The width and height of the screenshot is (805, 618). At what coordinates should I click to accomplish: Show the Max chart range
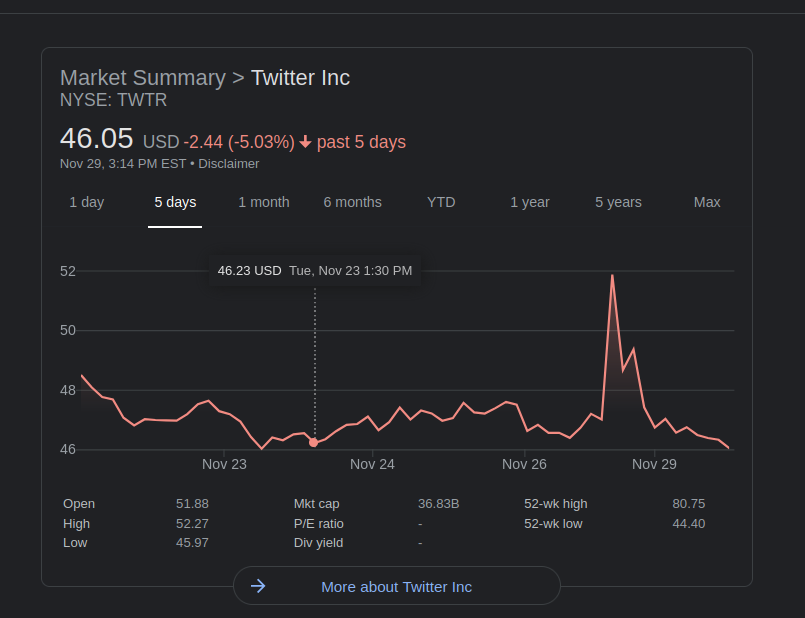point(707,202)
